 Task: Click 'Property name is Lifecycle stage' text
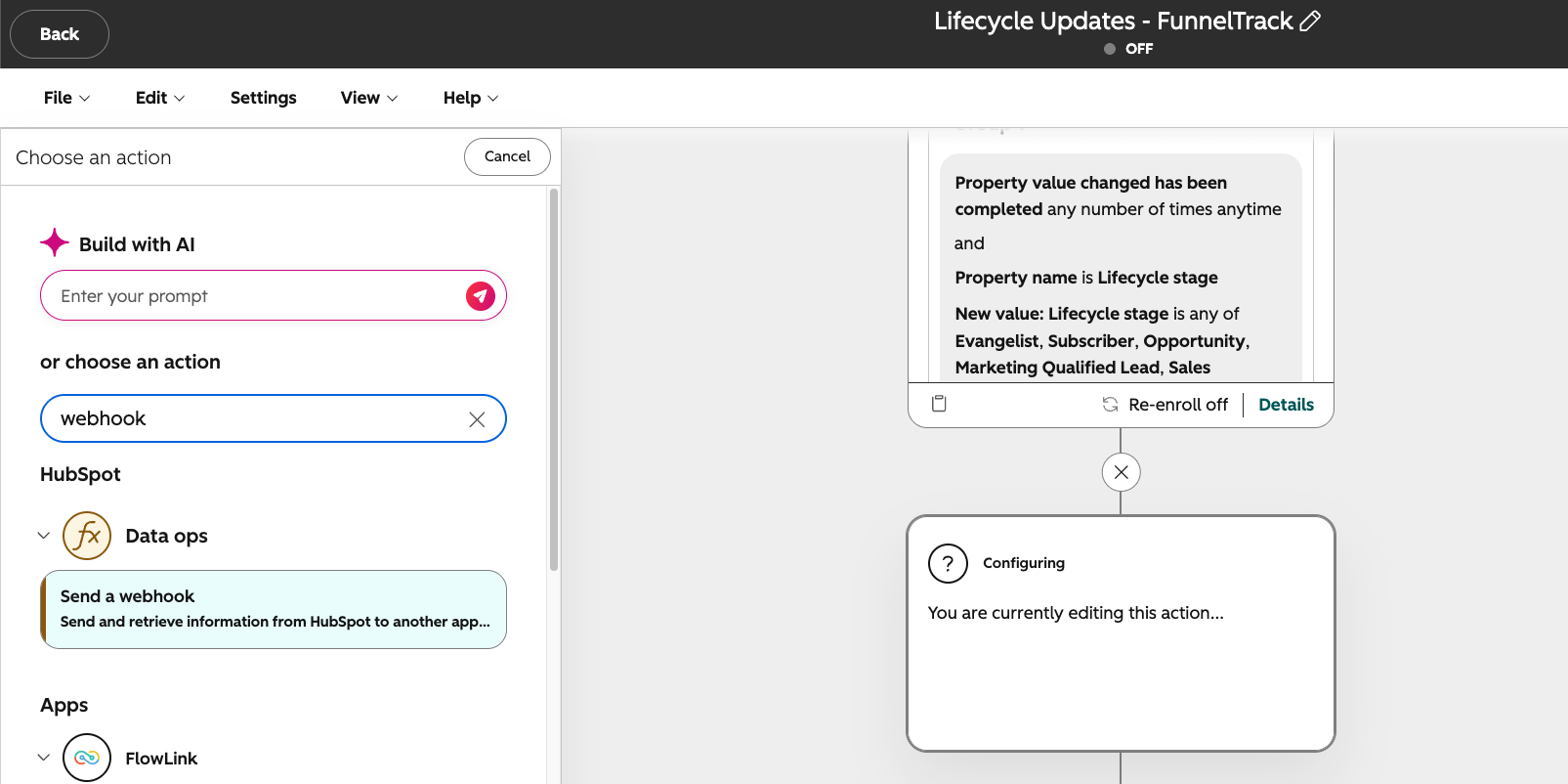tap(1086, 278)
